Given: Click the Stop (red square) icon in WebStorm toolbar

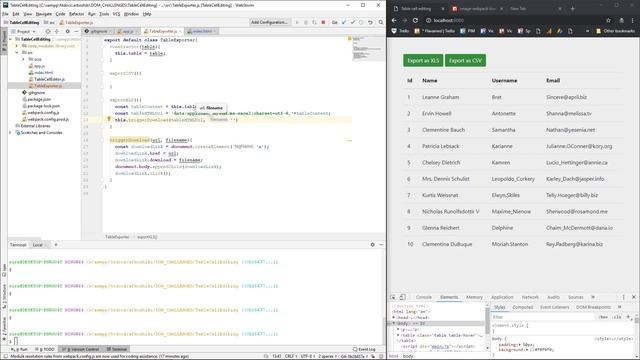Looking at the screenshot, I should [323, 22].
